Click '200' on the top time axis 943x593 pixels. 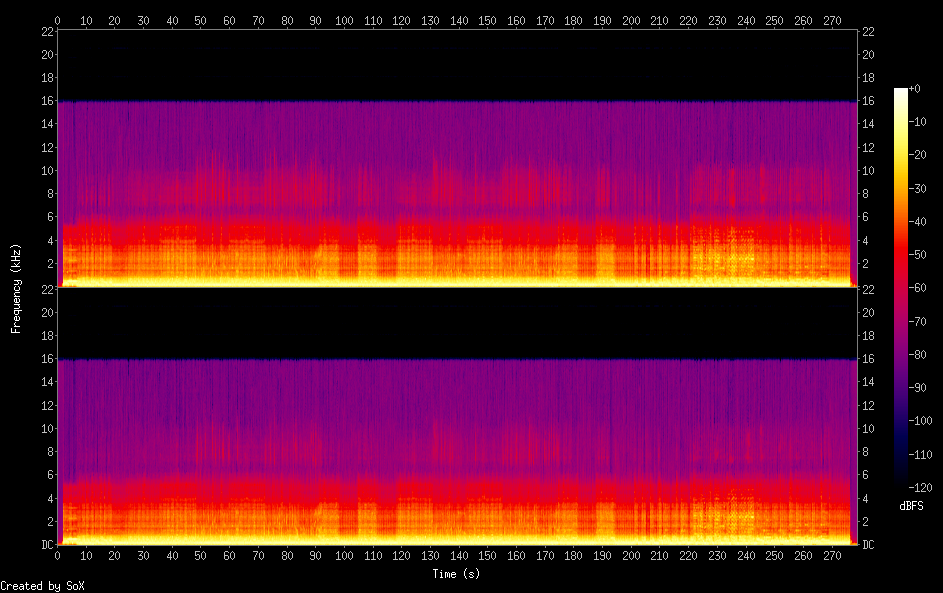tap(631, 20)
